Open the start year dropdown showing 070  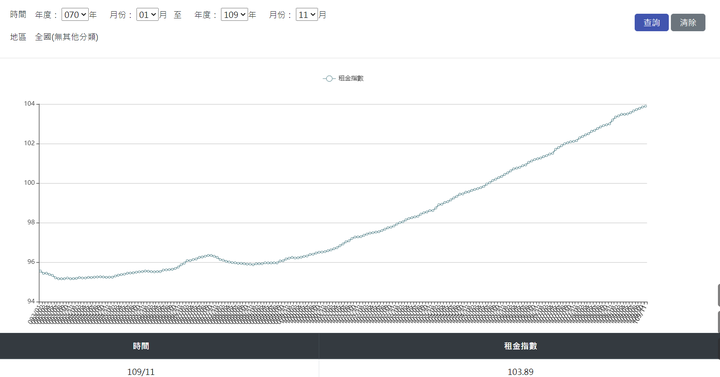(x=75, y=15)
